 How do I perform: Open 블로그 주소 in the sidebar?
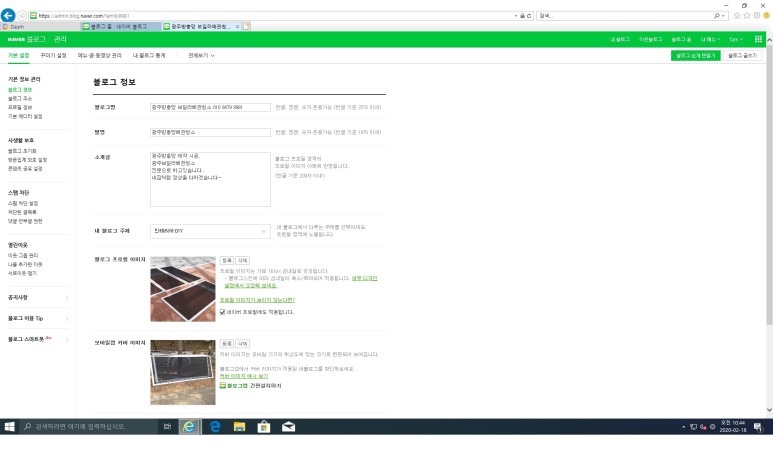[x=20, y=99]
